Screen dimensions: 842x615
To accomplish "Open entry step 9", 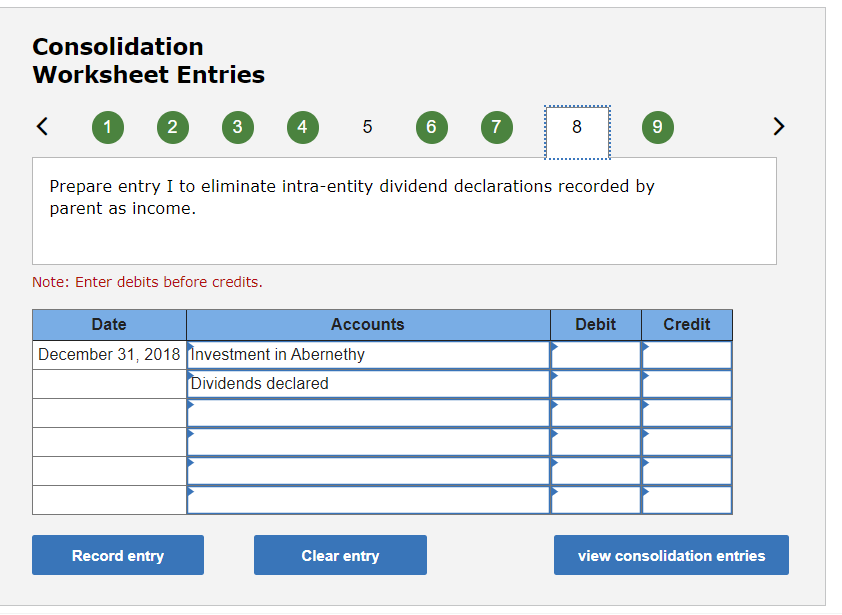I will (658, 127).
